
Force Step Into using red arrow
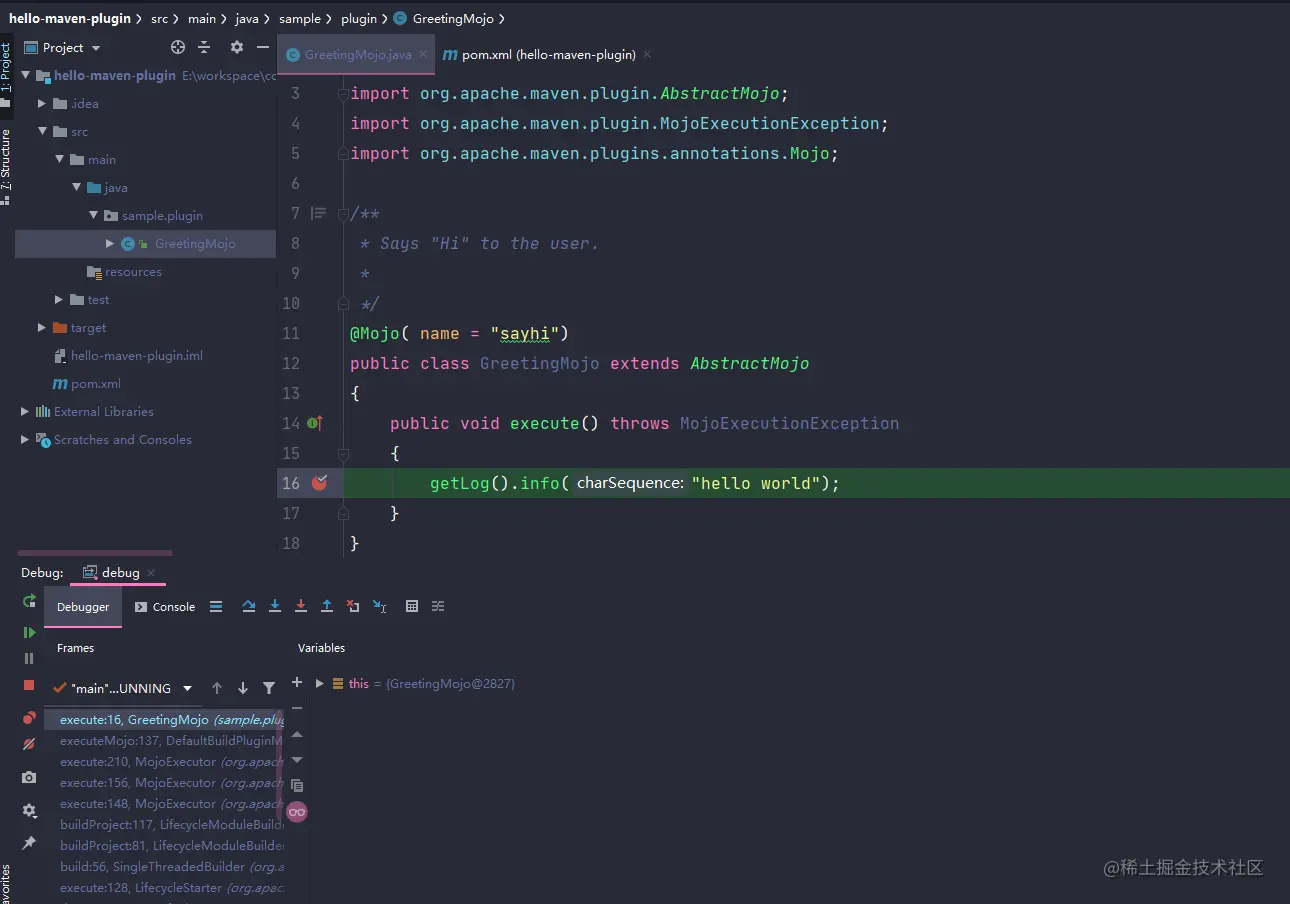301,606
